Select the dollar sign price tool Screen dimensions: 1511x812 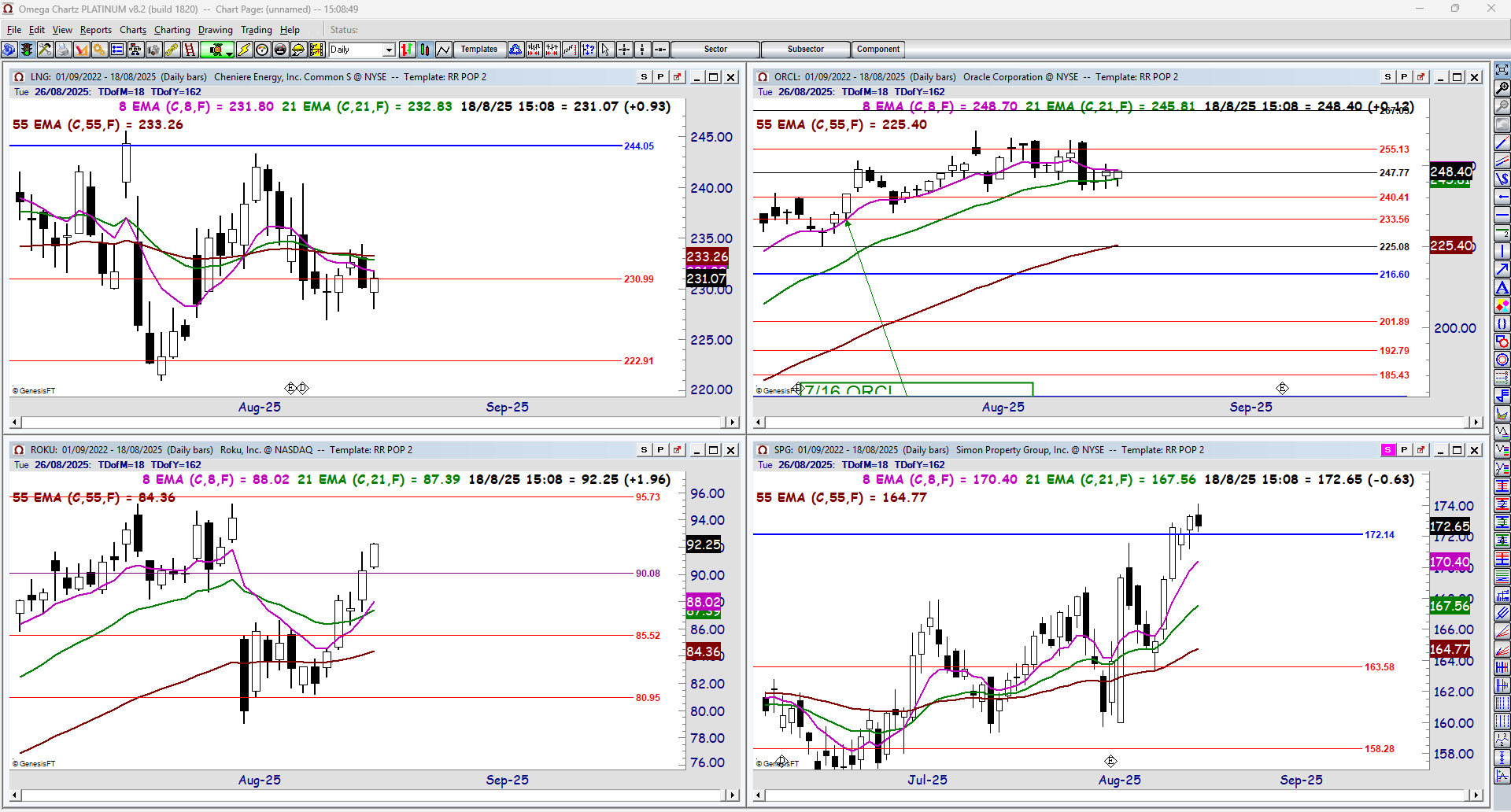point(1502,179)
